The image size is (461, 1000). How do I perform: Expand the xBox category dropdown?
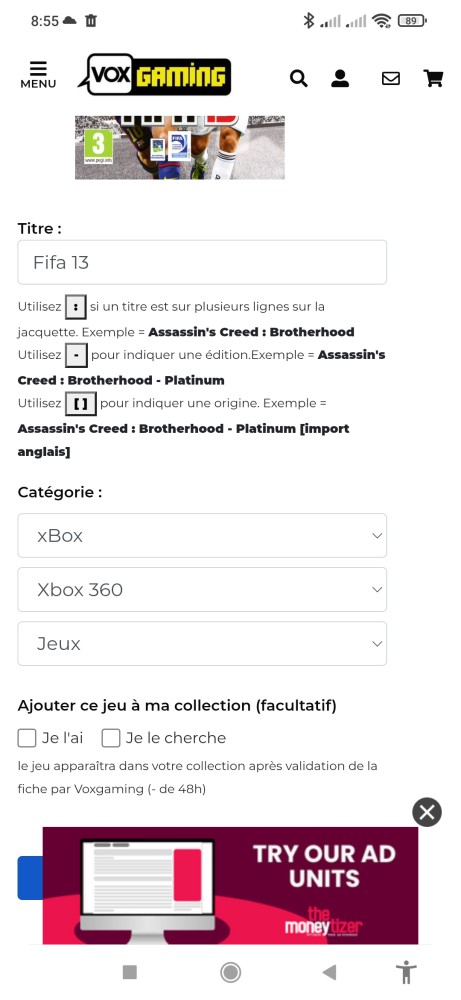(202, 536)
